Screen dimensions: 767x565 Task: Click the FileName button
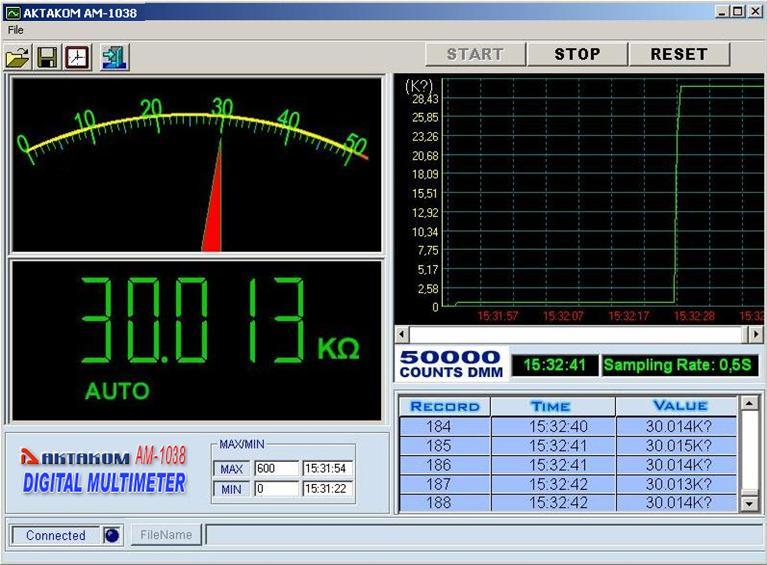tap(166, 535)
